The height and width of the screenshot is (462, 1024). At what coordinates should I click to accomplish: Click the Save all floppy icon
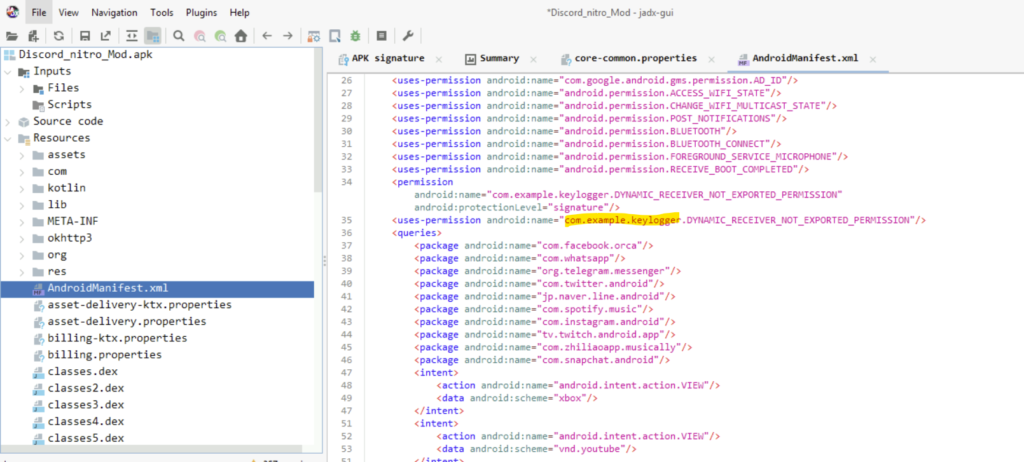coord(86,36)
